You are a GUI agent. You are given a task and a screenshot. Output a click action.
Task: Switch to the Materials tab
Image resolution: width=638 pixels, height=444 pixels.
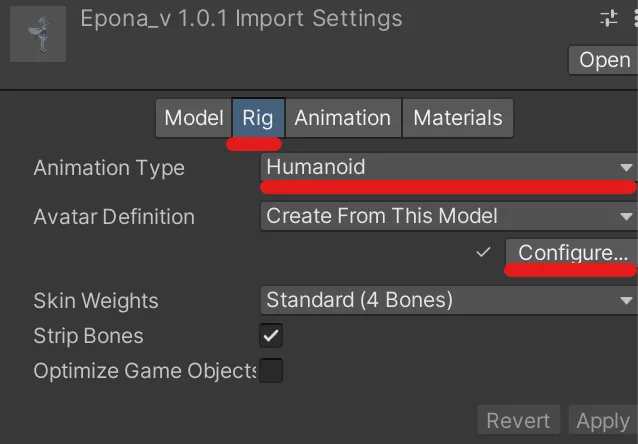tap(458, 118)
